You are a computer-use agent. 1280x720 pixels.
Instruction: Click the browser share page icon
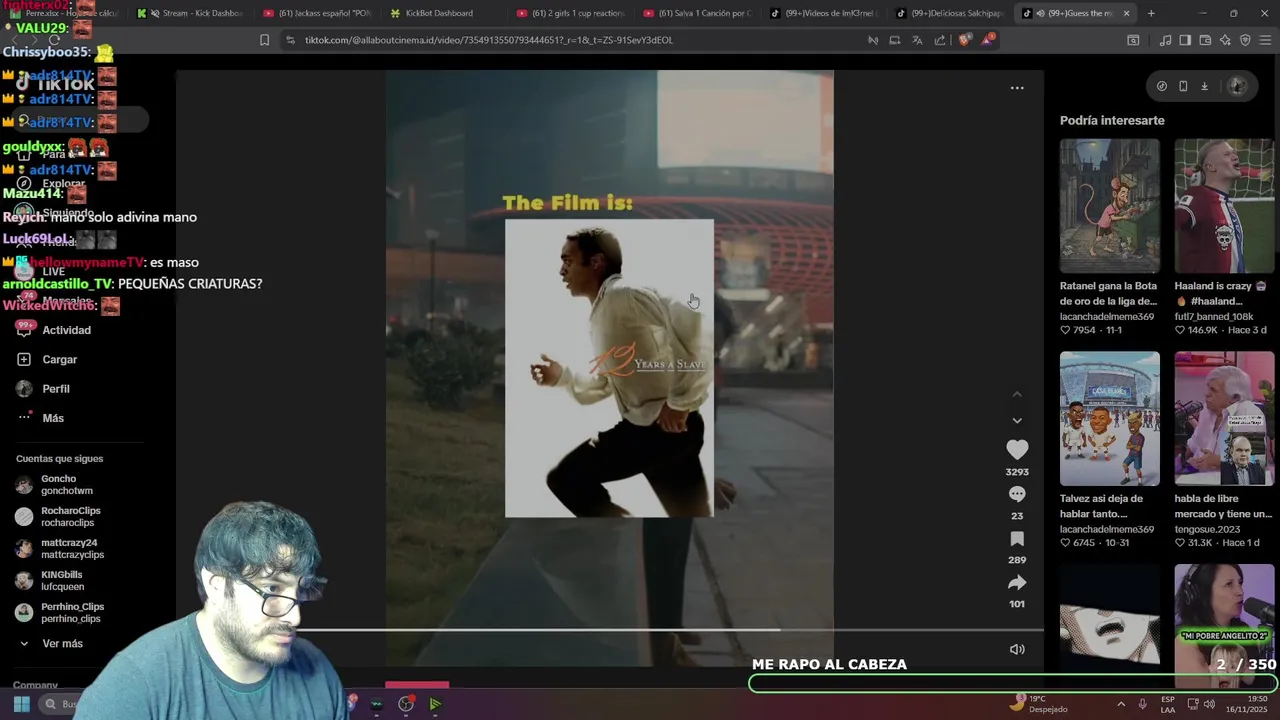(940, 40)
